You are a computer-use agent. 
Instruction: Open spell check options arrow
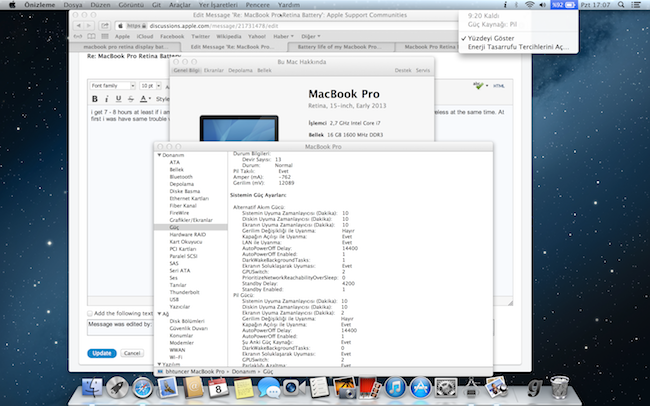click(487, 86)
